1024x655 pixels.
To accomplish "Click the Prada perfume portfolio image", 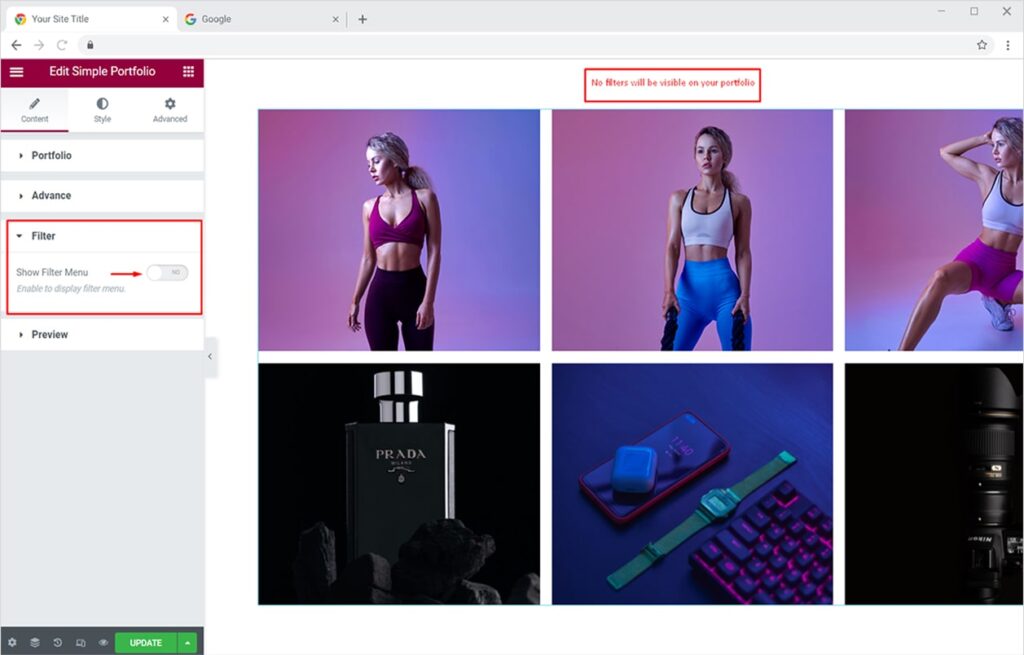I will [x=399, y=484].
